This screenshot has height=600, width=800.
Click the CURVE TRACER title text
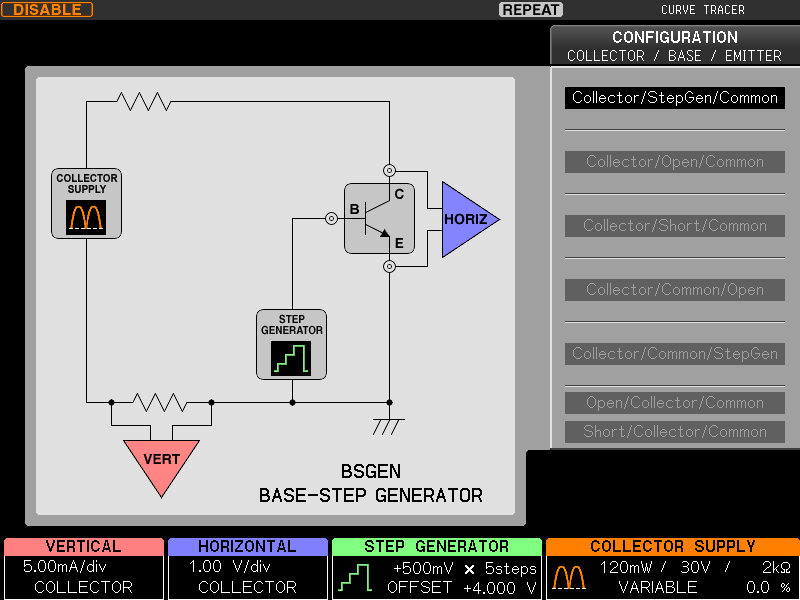pos(703,10)
